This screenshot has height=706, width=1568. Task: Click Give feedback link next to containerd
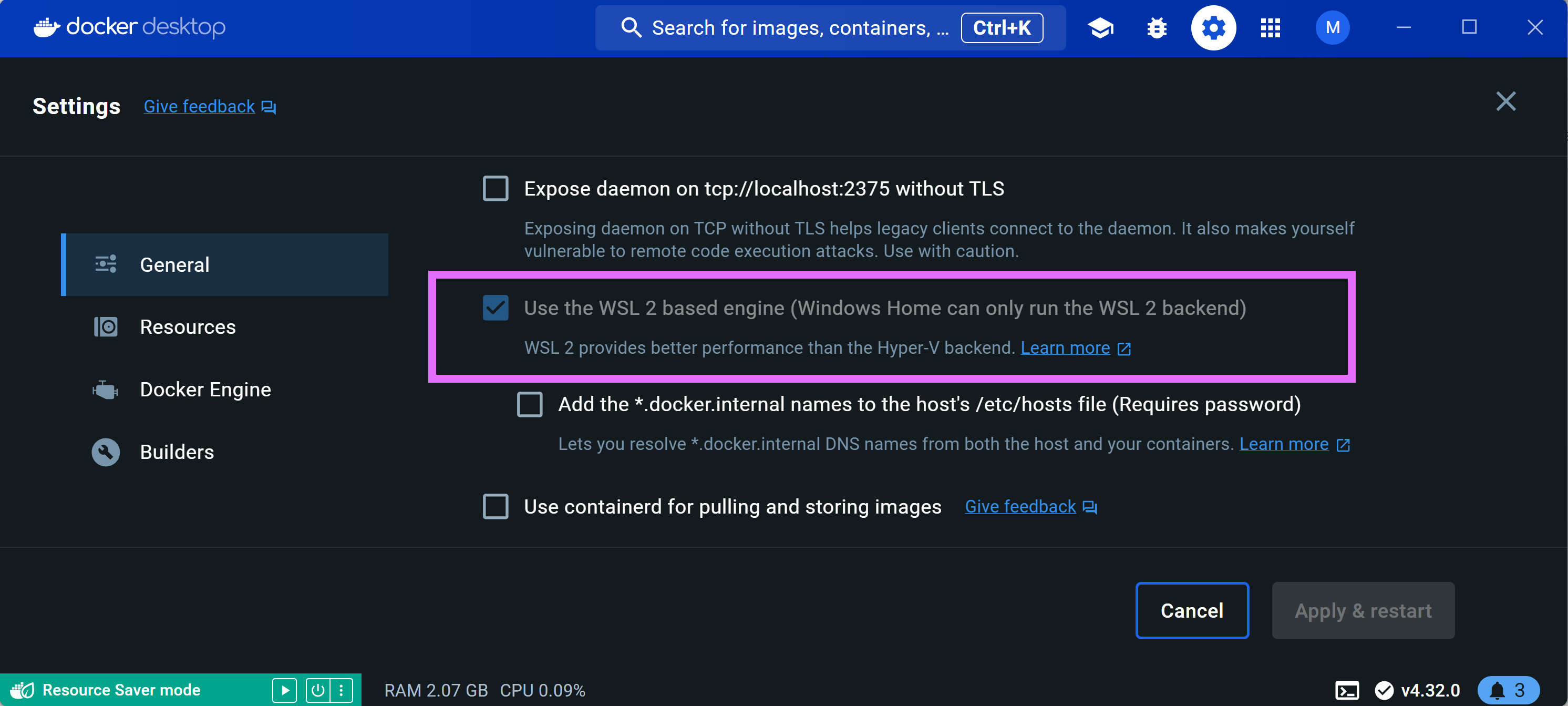(1020, 507)
